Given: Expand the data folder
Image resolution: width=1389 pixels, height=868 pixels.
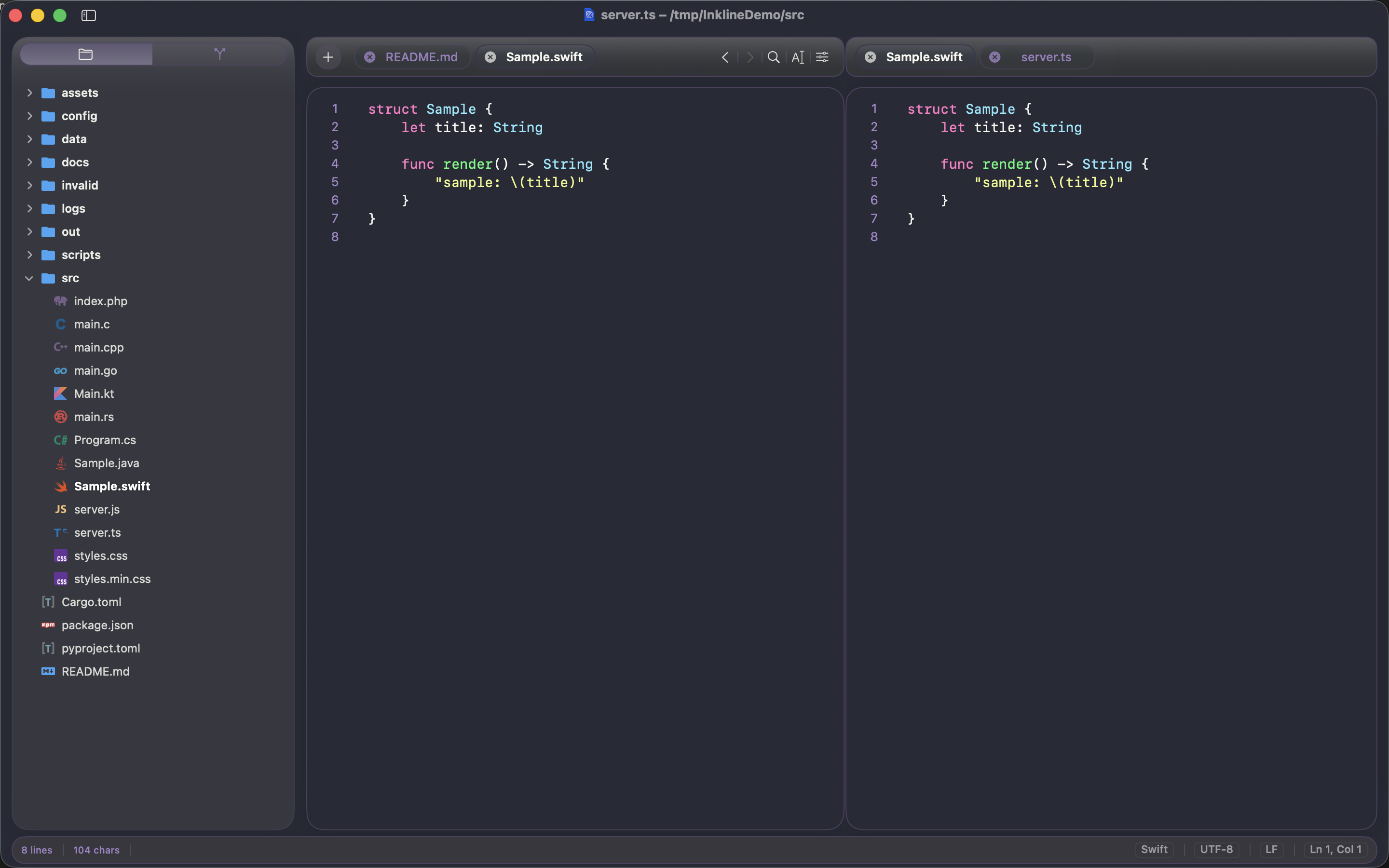Looking at the screenshot, I should pos(29,139).
